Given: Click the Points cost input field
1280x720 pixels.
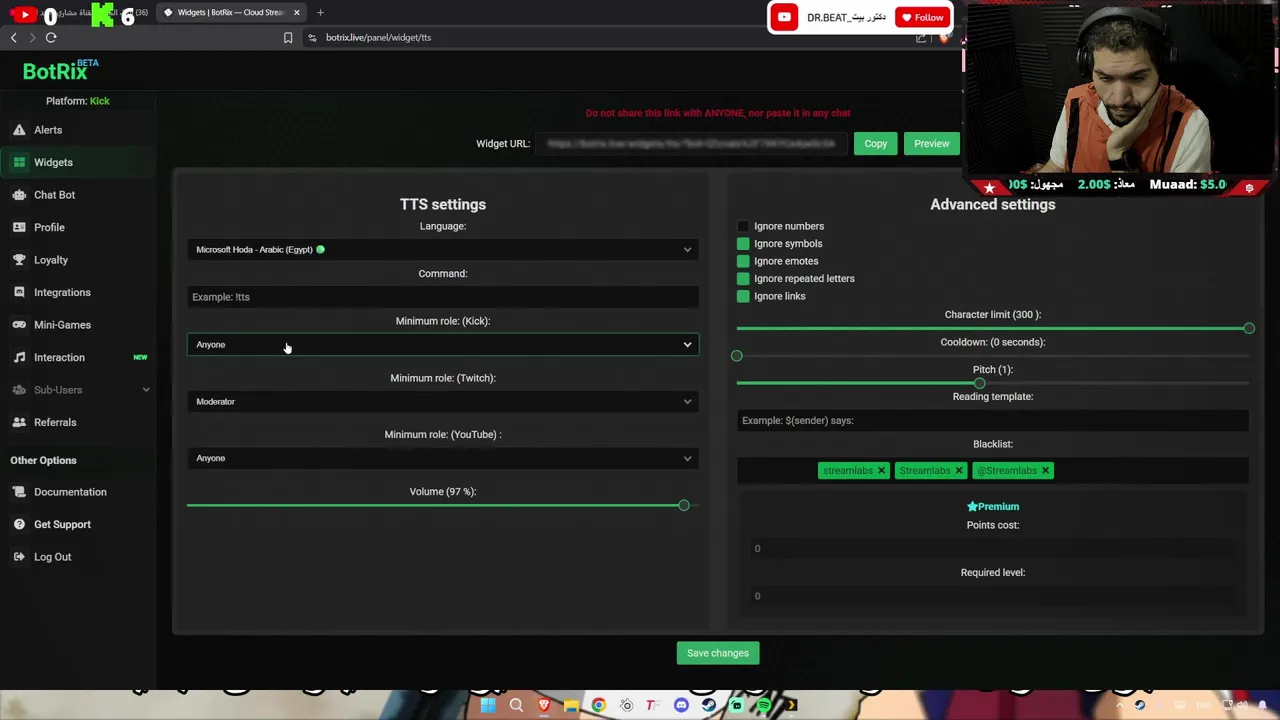Looking at the screenshot, I should click(x=993, y=548).
